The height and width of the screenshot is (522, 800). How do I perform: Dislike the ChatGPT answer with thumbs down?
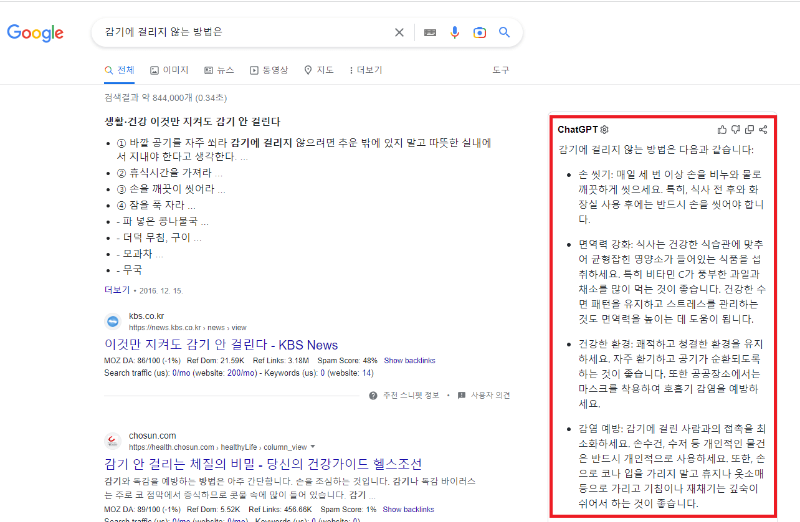click(x=735, y=130)
